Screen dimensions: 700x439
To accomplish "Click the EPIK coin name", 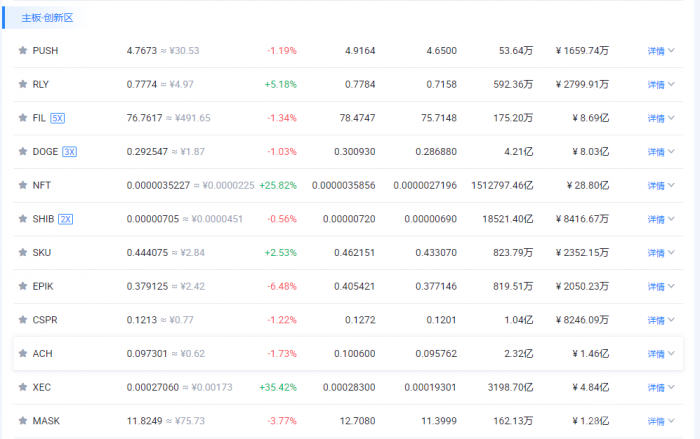I will click(x=43, y=286).
